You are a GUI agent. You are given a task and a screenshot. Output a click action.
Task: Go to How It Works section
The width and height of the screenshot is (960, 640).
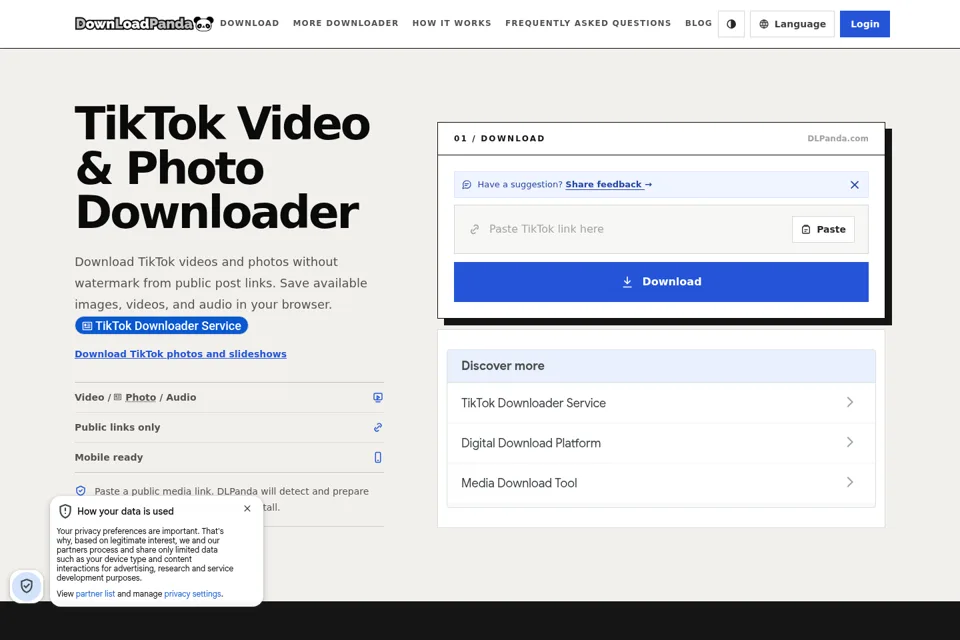(x=452, y=23)
